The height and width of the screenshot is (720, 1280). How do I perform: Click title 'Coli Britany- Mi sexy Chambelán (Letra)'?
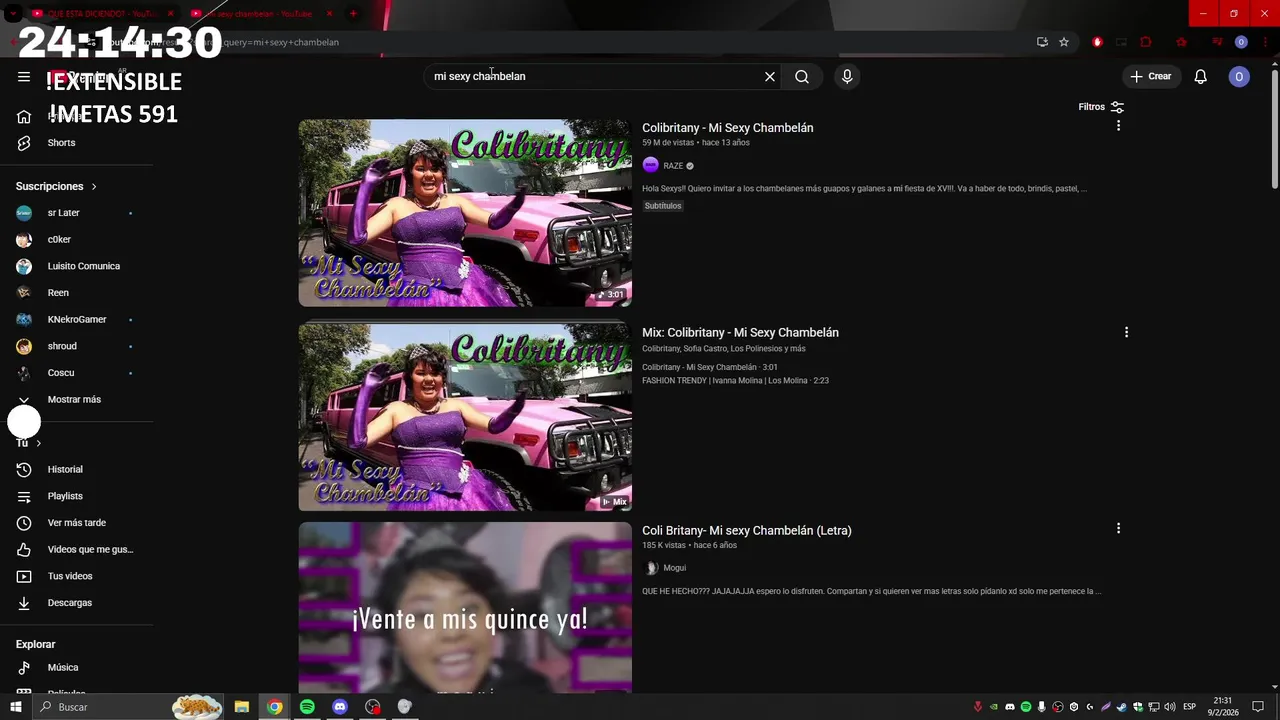[x=747, y=531]
